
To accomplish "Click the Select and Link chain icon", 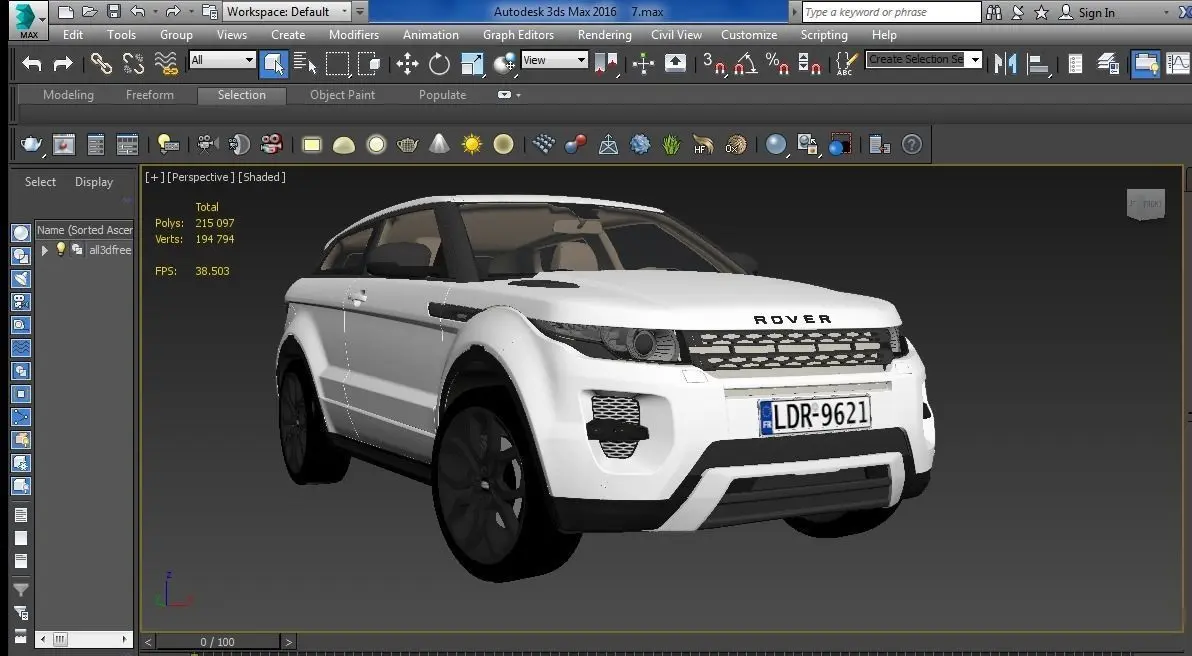I will (101, 63).
